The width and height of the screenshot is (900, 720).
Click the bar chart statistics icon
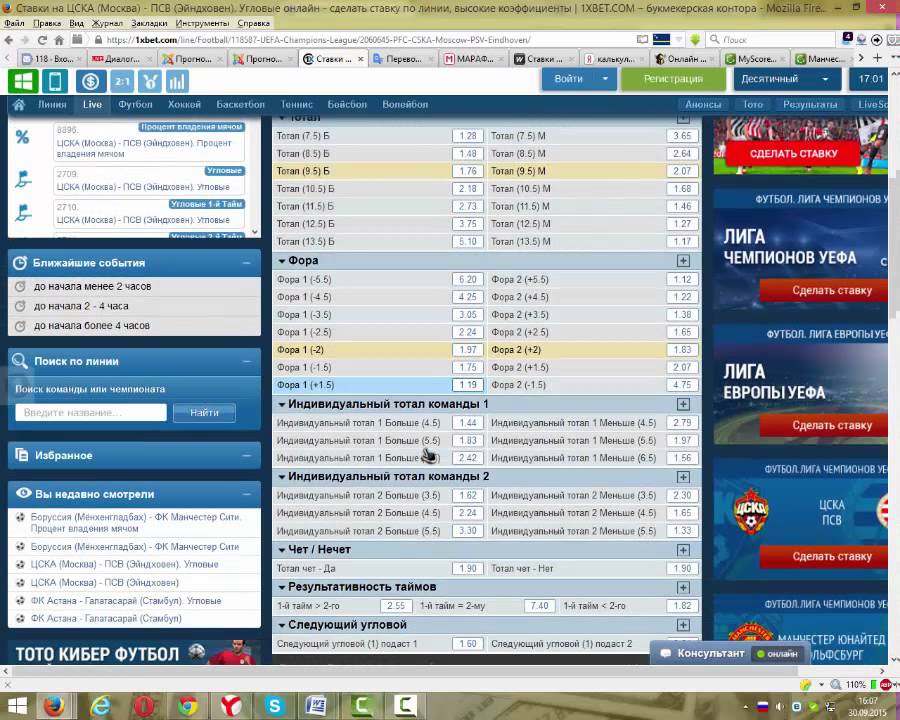click(177, 81)
